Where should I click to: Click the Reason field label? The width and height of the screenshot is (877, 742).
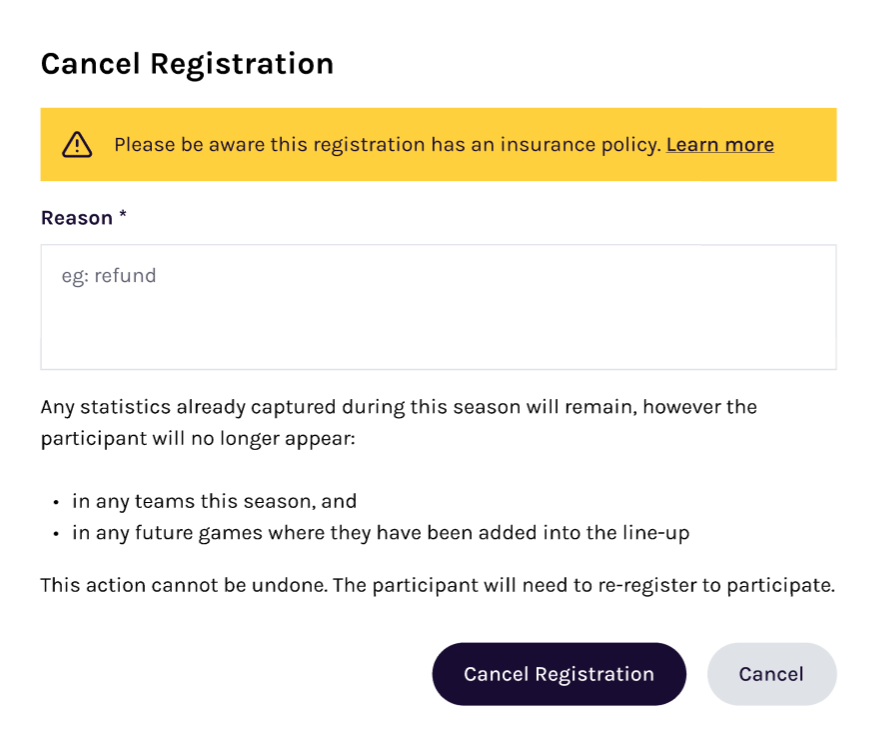coord(76,218)
